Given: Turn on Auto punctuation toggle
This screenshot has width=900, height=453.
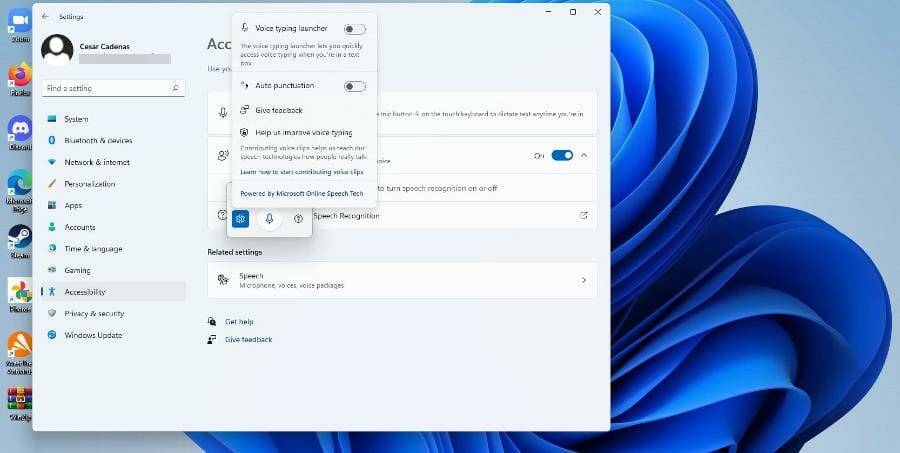Looking at the screenshot, I should click(354, 86).
